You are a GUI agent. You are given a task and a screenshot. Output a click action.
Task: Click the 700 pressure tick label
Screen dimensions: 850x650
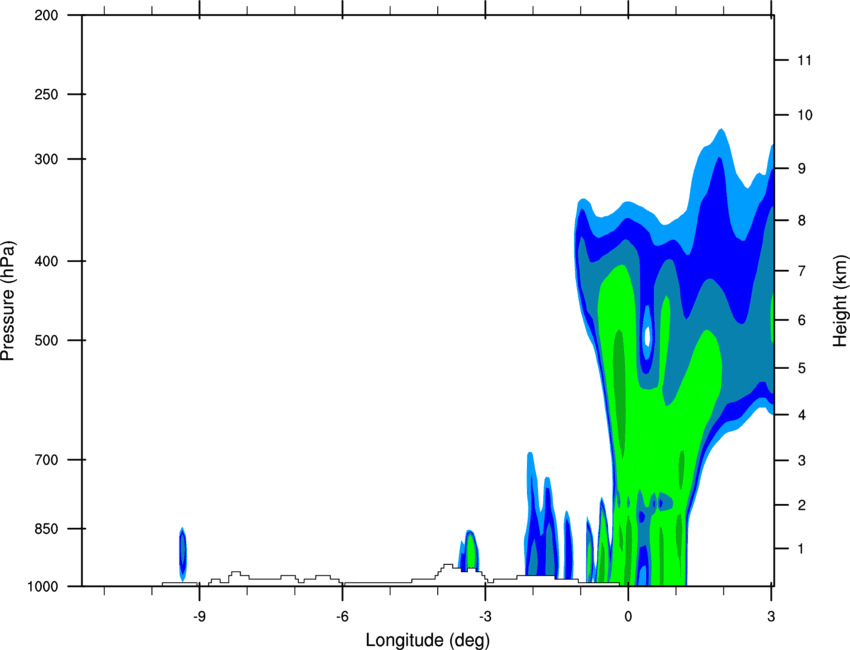(46, 460)
